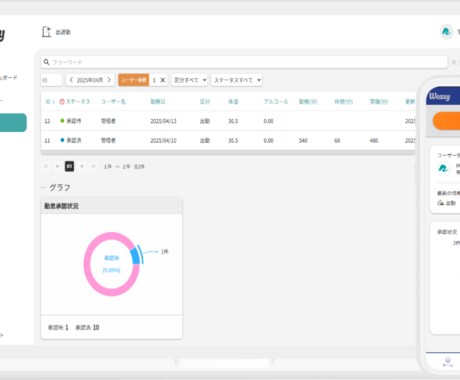Click the orange button in phone preview

[446, 121]
